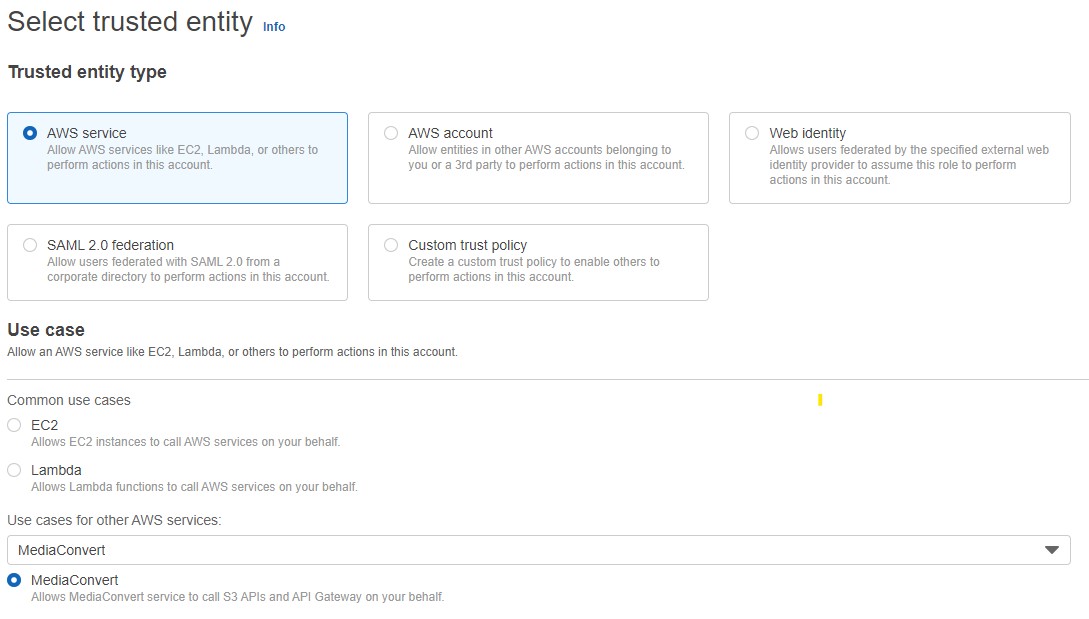Pick the SAML 2.0 federation radio option

click(30, 245)
